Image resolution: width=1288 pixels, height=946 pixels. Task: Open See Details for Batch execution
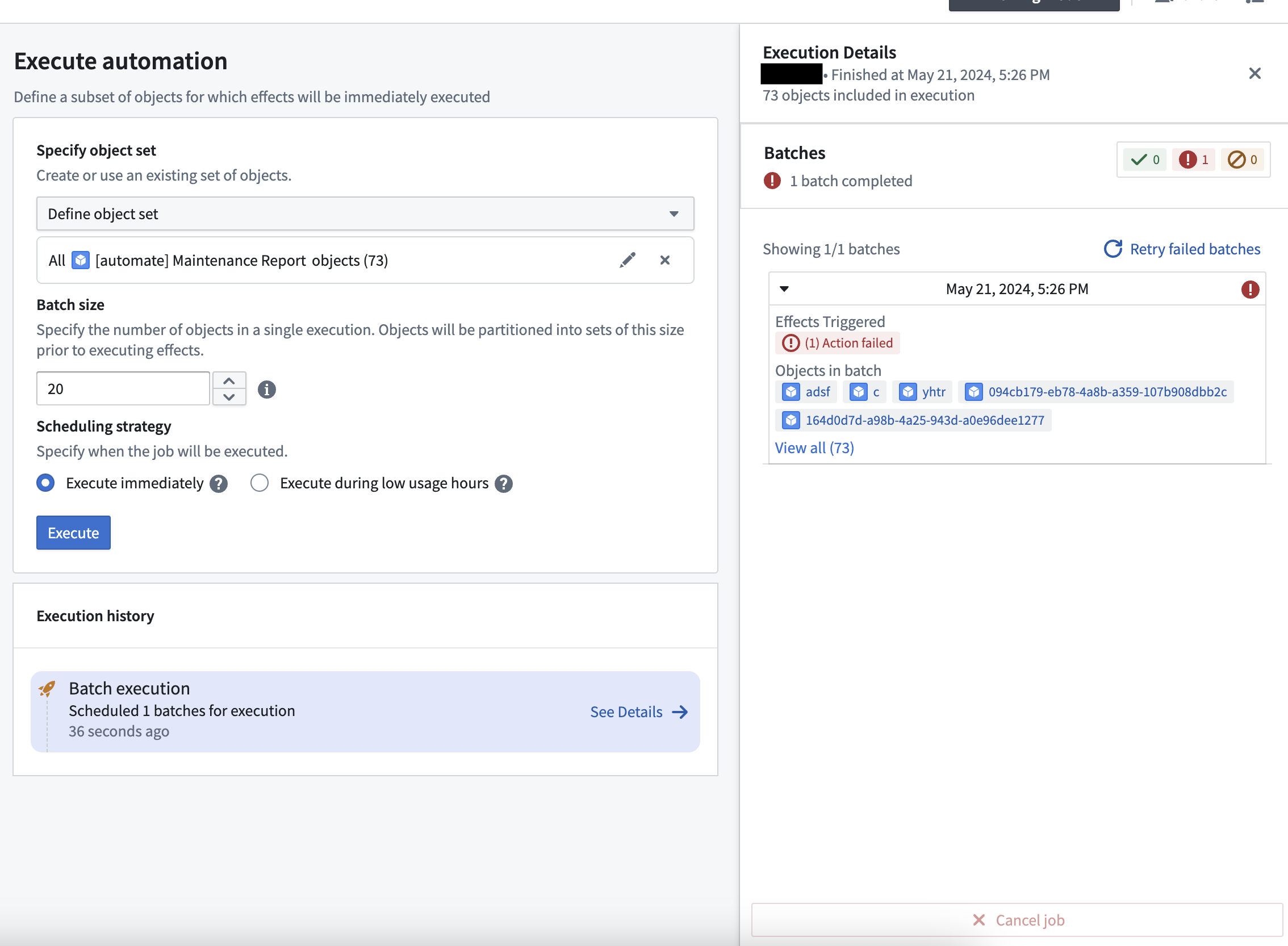point(638,712)
